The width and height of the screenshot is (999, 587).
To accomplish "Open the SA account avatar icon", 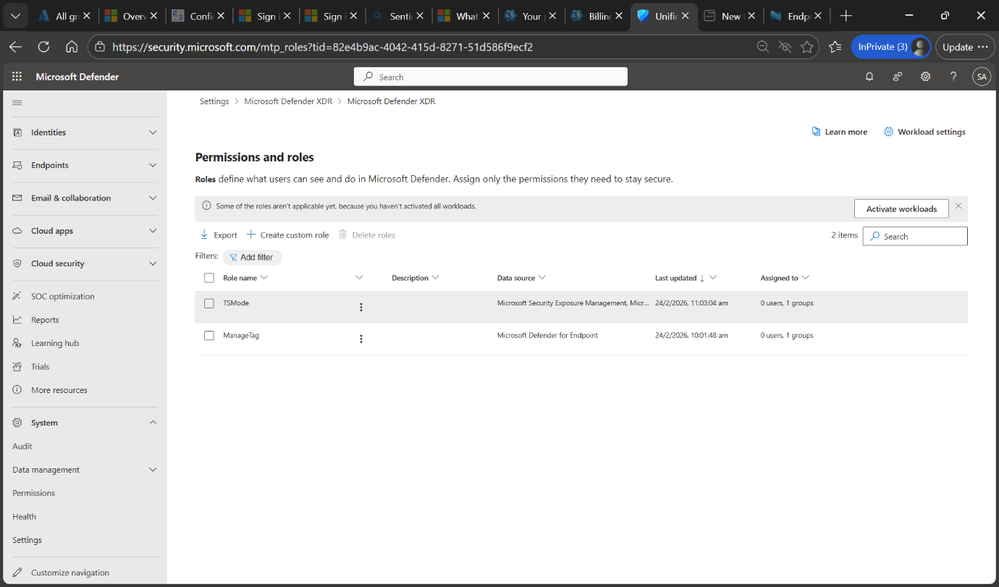I will (981, 76).
